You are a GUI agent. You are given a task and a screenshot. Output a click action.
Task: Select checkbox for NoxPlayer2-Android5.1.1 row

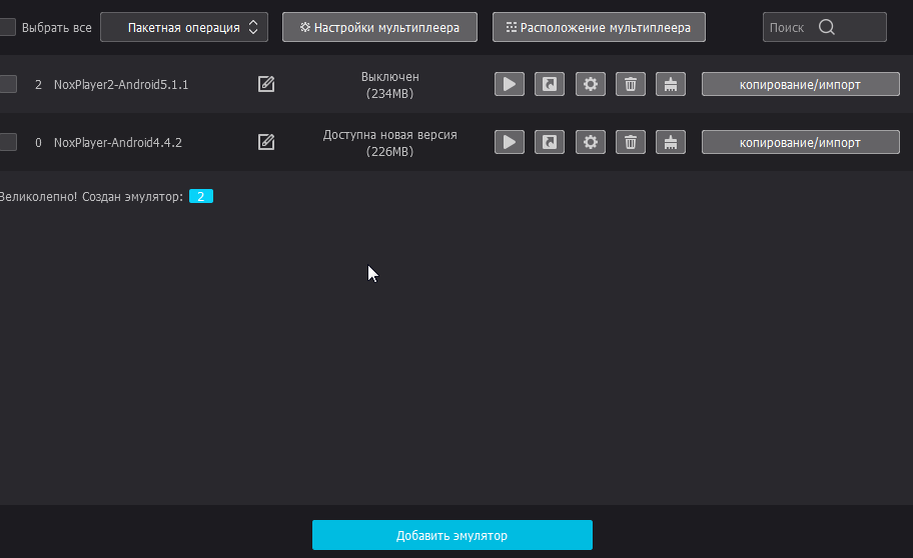point(8,84)
